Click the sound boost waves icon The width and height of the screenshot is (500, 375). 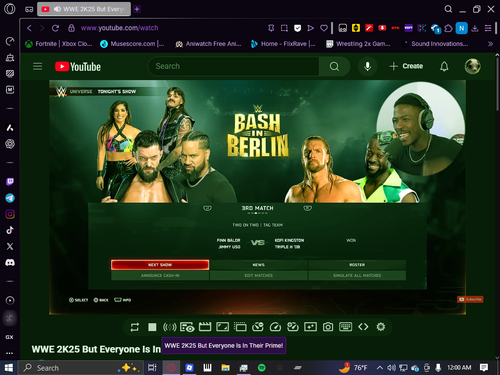pyautogui.click(x=169, y=327)
